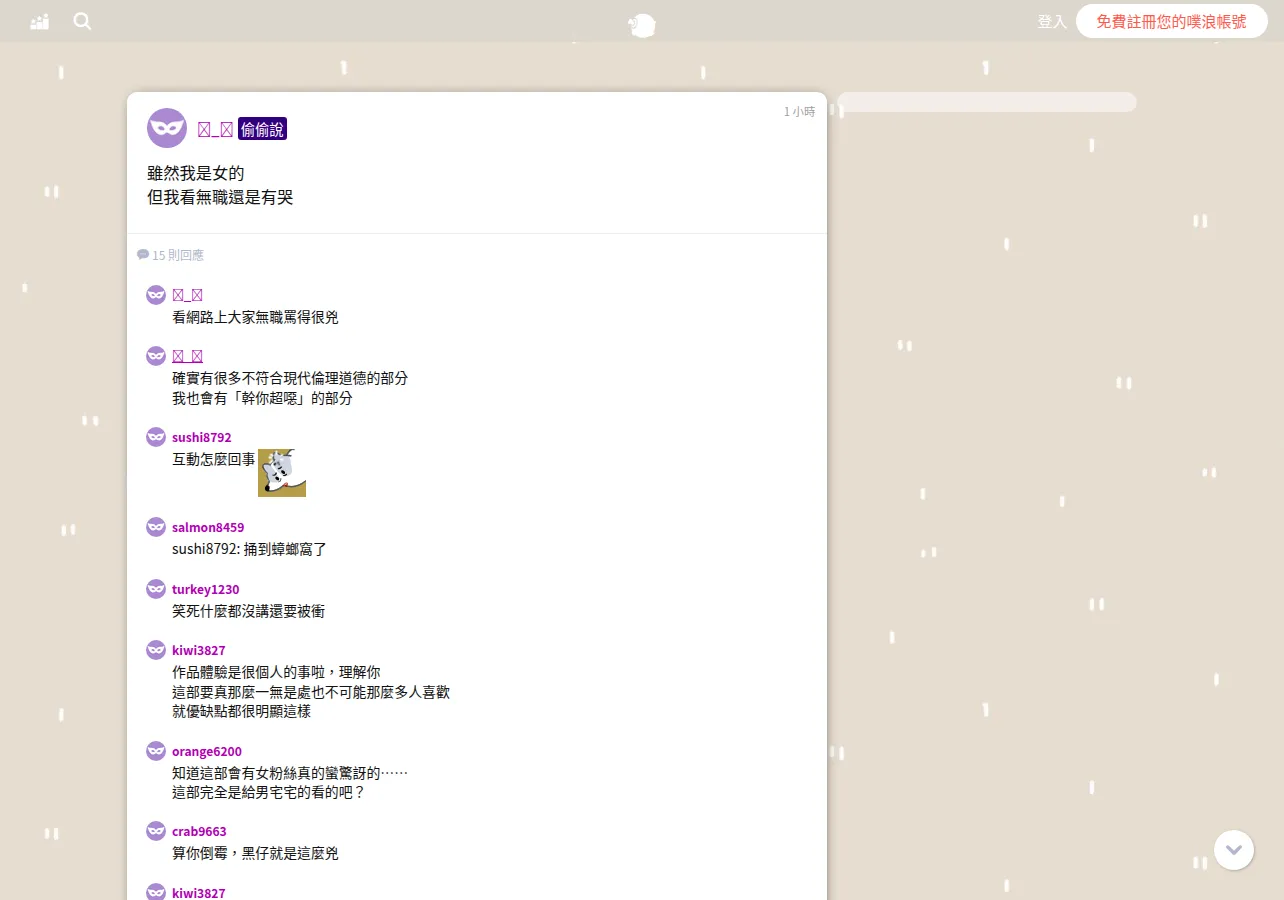The image size is (1284, 900).
Task: Click the 1 小時 post timestamp
Action: click(x=799, y=112)
